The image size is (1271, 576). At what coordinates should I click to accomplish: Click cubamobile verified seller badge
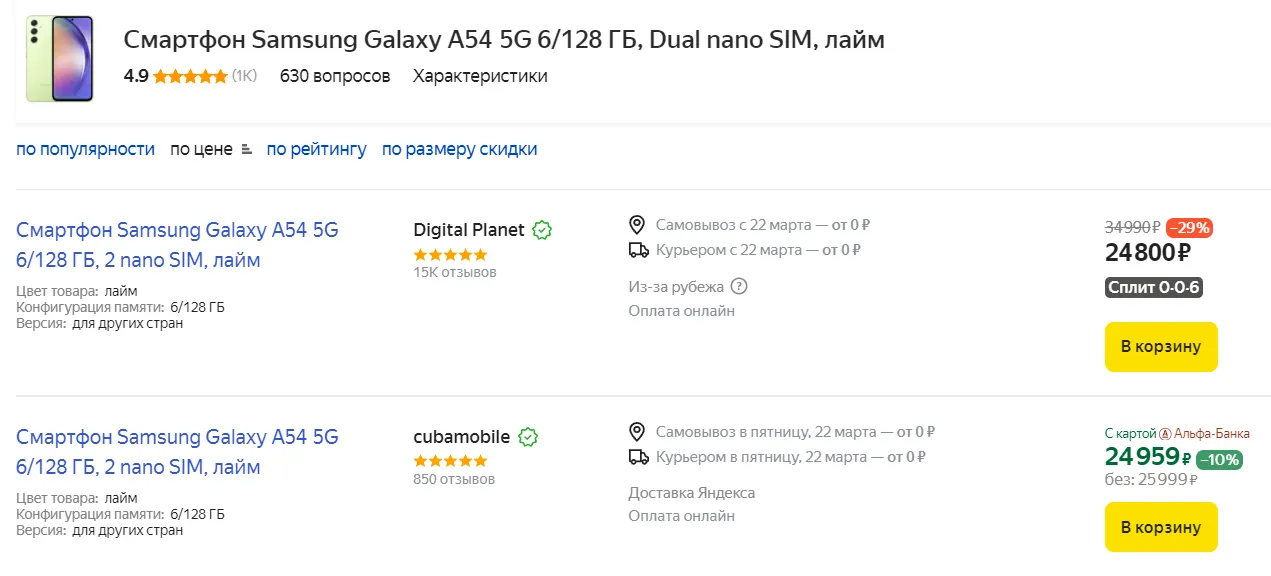point(528,437)
